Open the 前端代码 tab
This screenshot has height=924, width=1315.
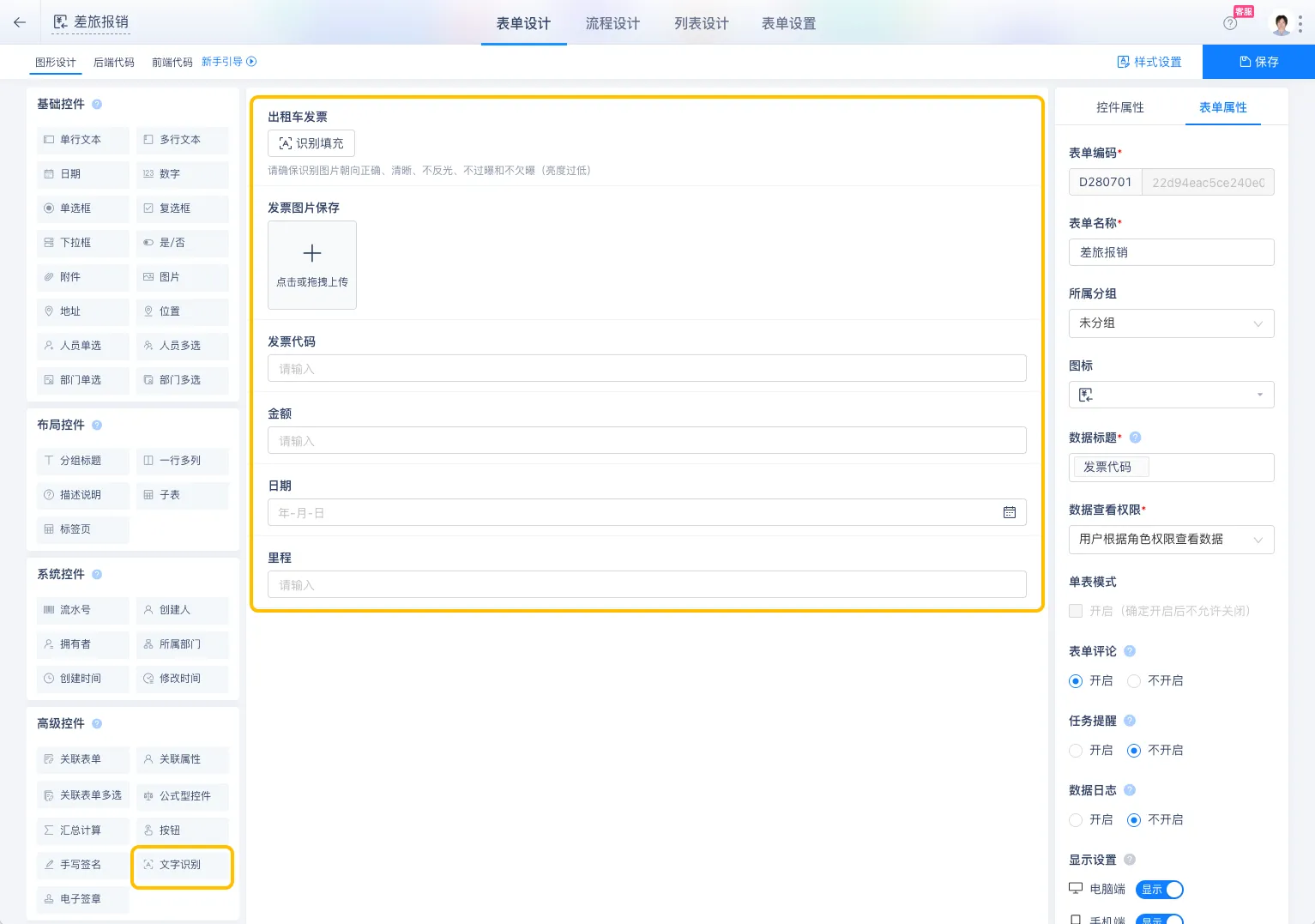(172, 63)
